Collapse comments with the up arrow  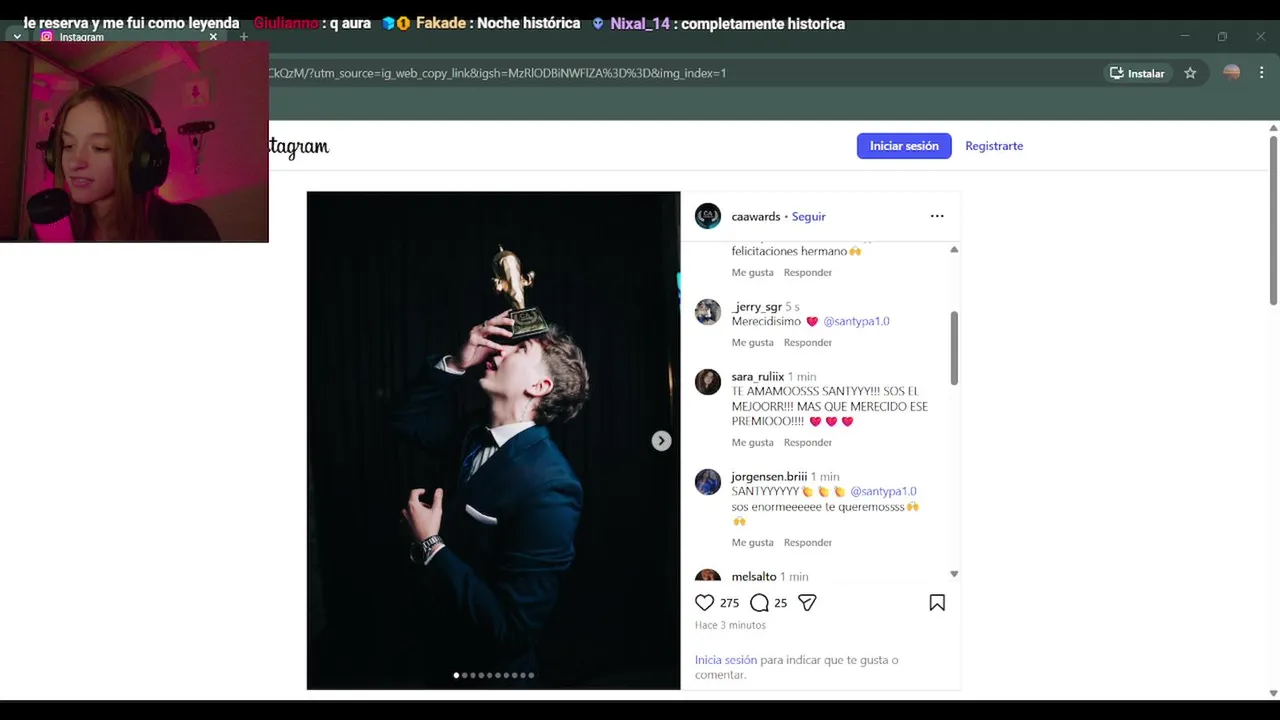[954, 249]
